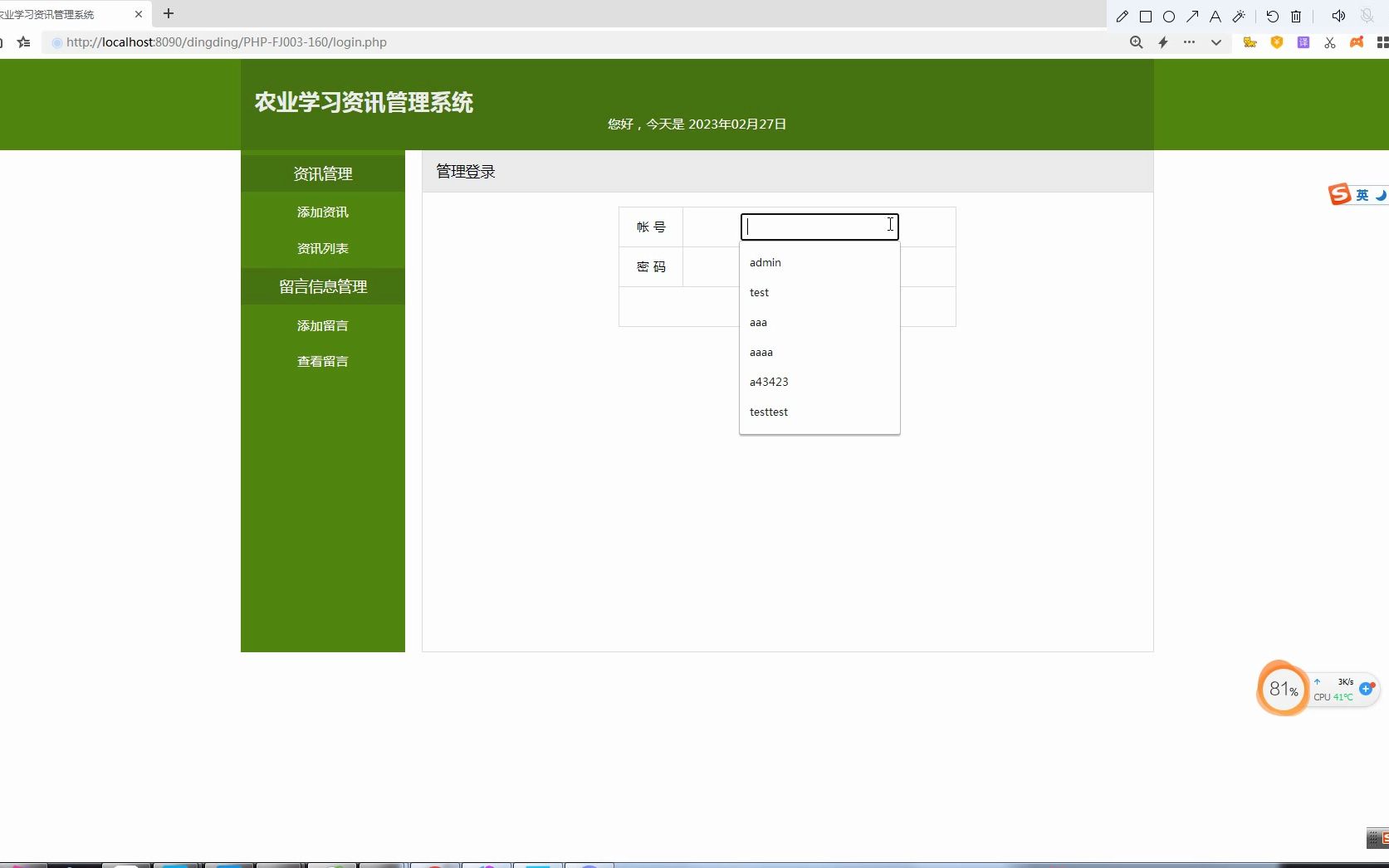Toggle the speaker audio icon

click(x=1338, y=17)
